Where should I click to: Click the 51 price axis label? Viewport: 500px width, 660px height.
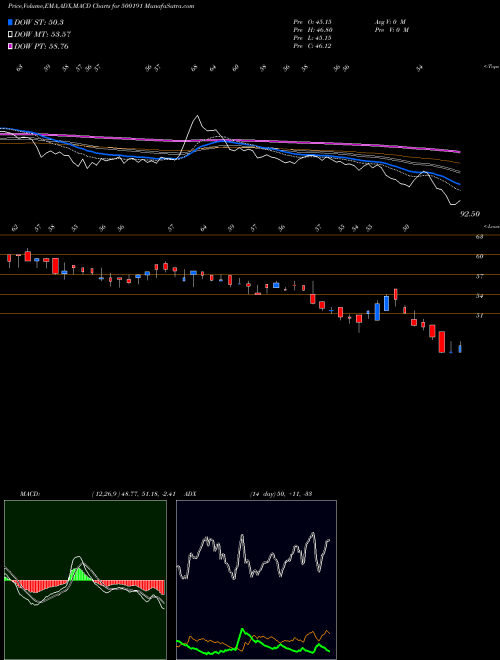[x=479, y=315]
